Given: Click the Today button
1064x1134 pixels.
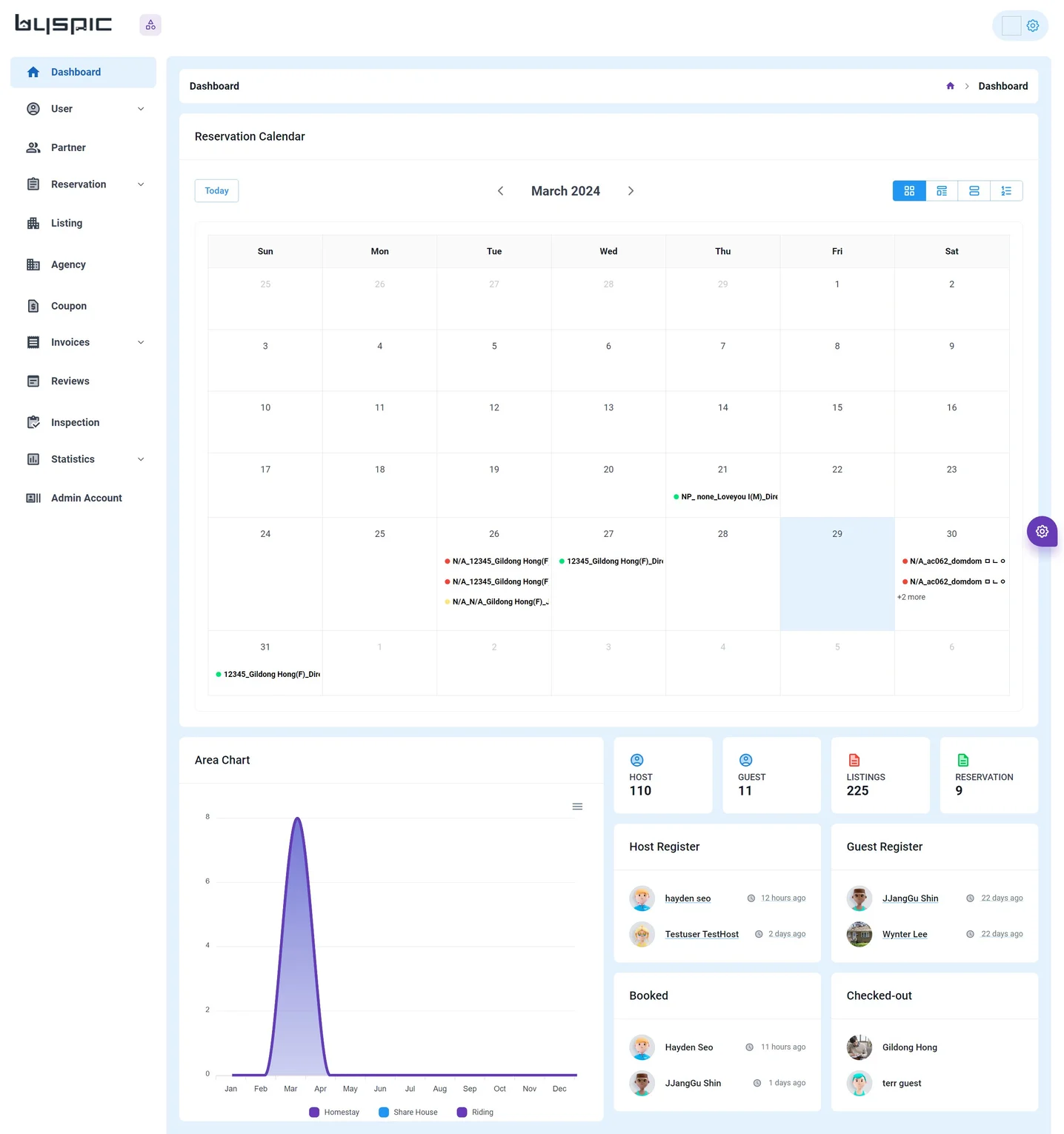Looking at the screenshot, I should click(216, 190).
